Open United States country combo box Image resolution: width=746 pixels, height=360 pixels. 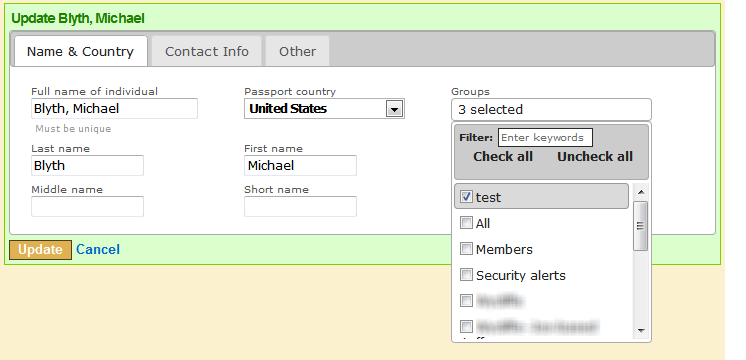pos(324,109)
